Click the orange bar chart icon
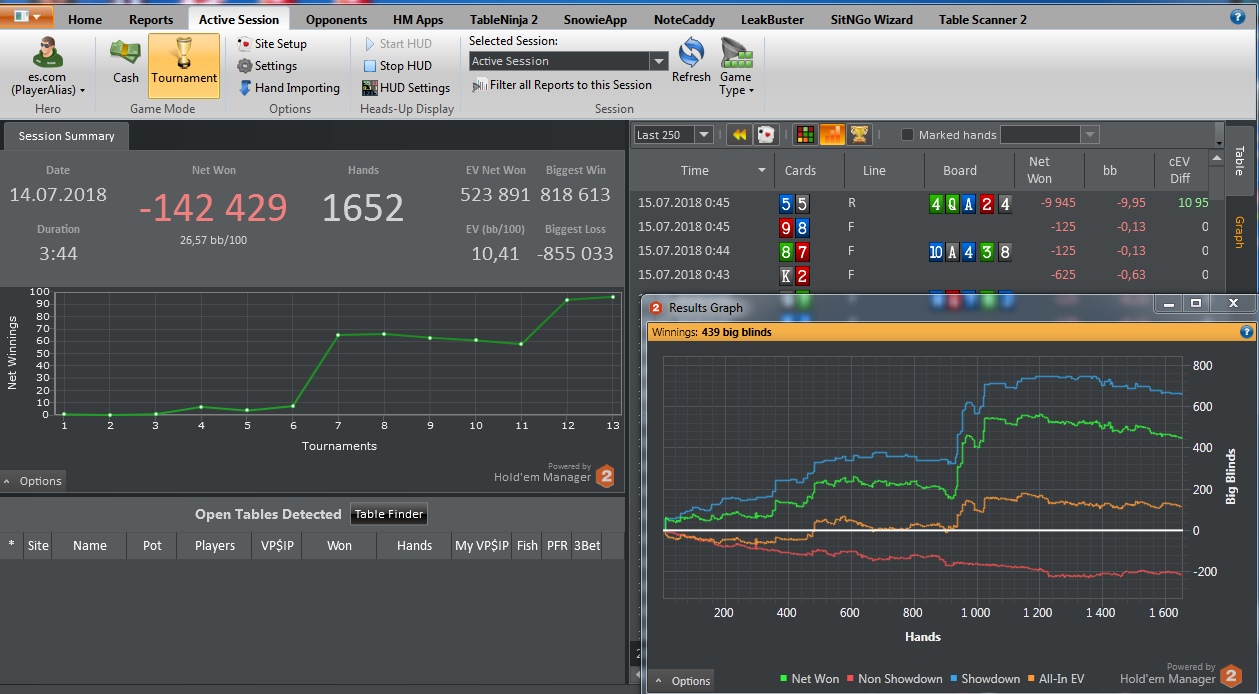 (x=831, y=135)
